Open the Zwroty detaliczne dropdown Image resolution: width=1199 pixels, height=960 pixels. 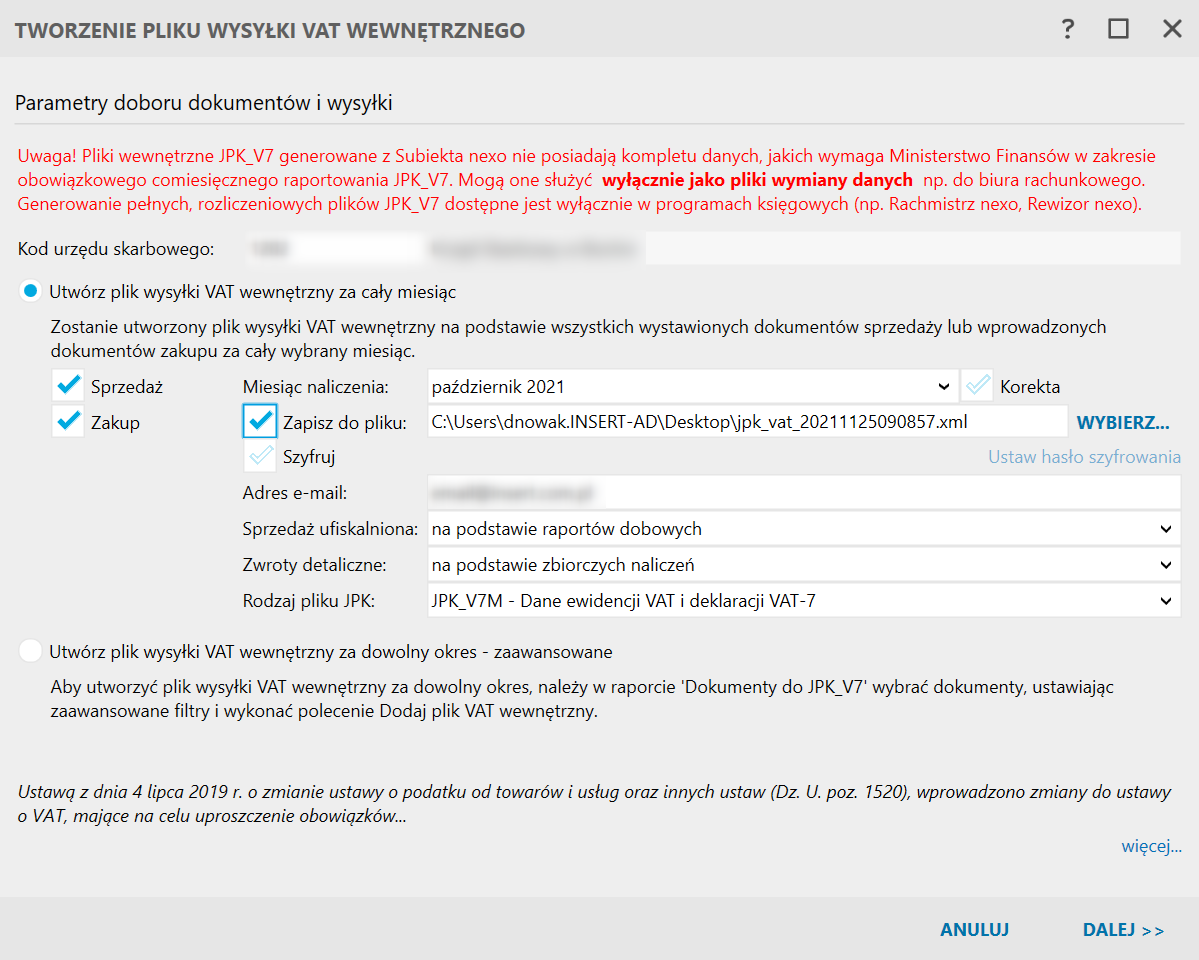click(803, 565)
